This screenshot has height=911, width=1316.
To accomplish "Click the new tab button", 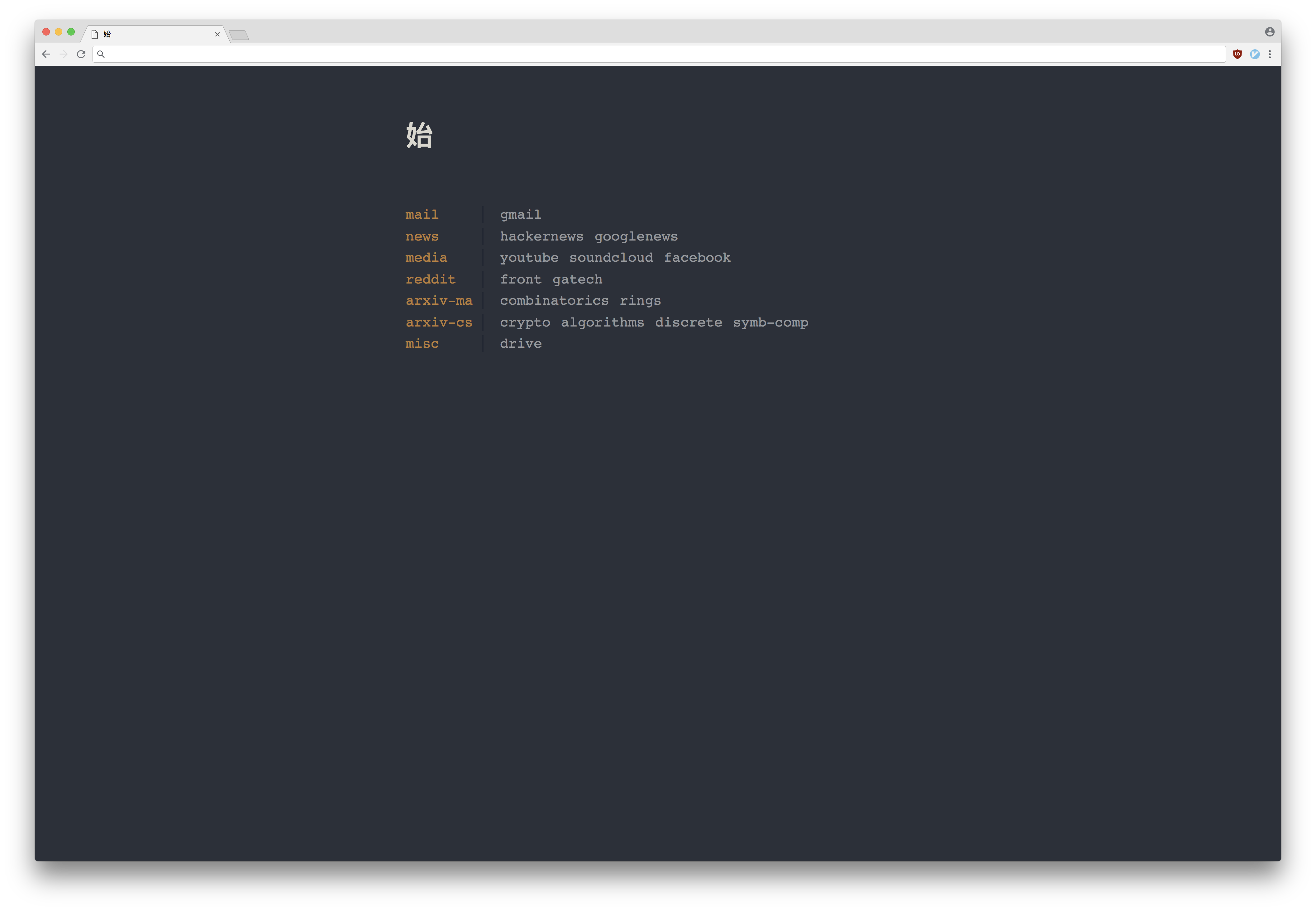I will (x=239, y=36).
